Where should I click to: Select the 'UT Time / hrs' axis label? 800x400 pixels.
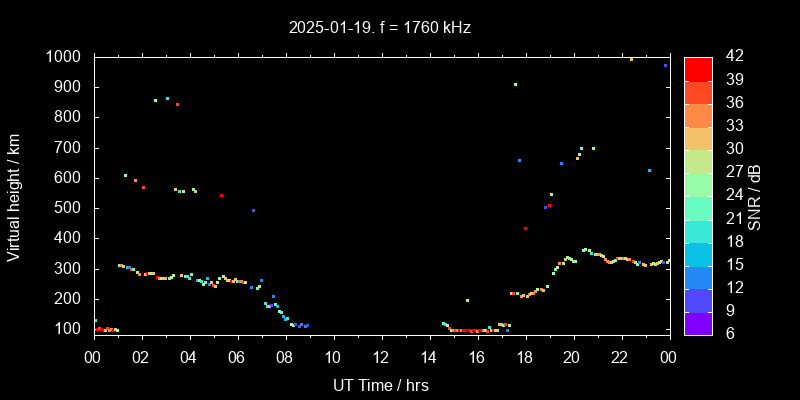click(x=380, y=384)
